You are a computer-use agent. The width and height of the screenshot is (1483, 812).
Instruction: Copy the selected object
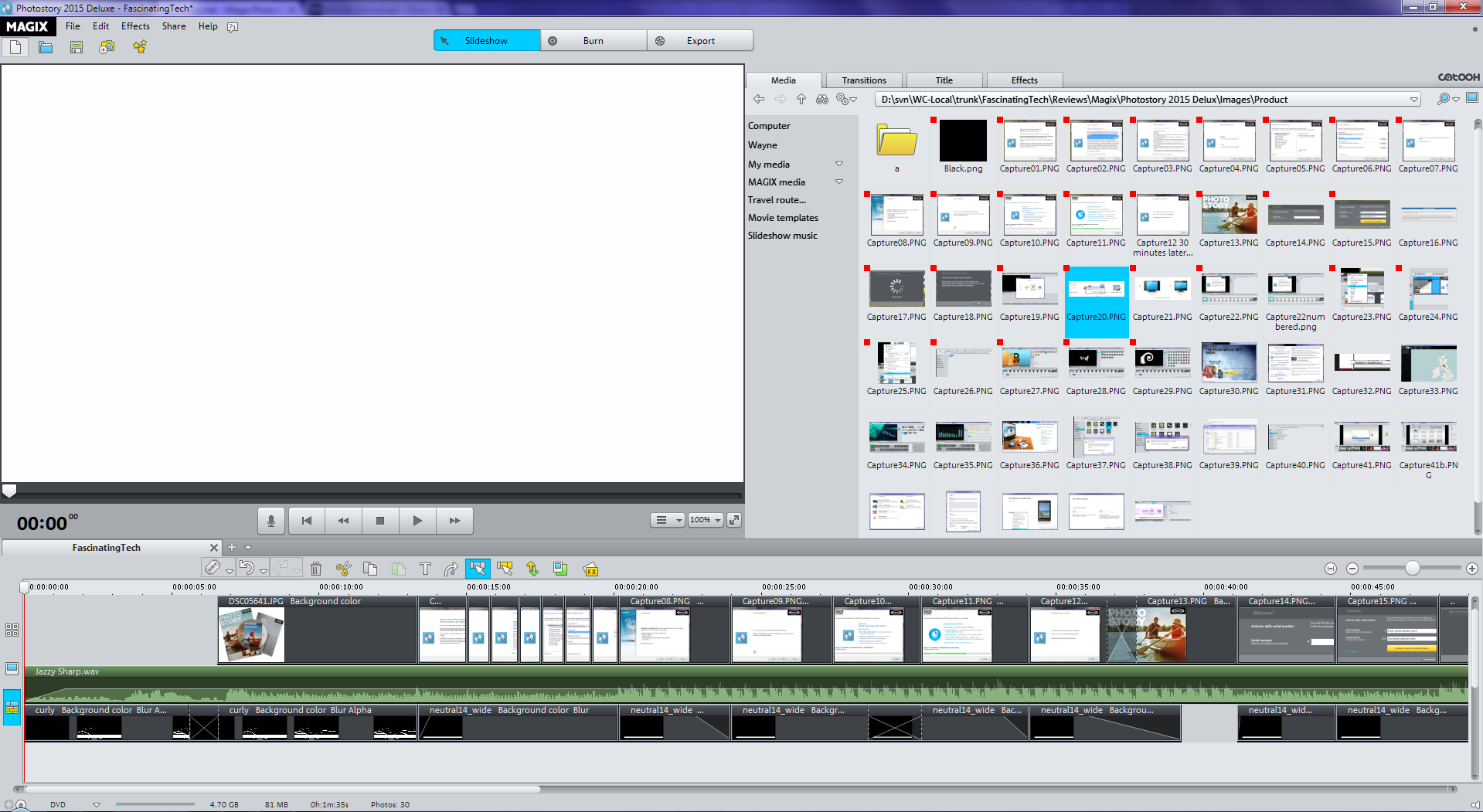[370, 569]
